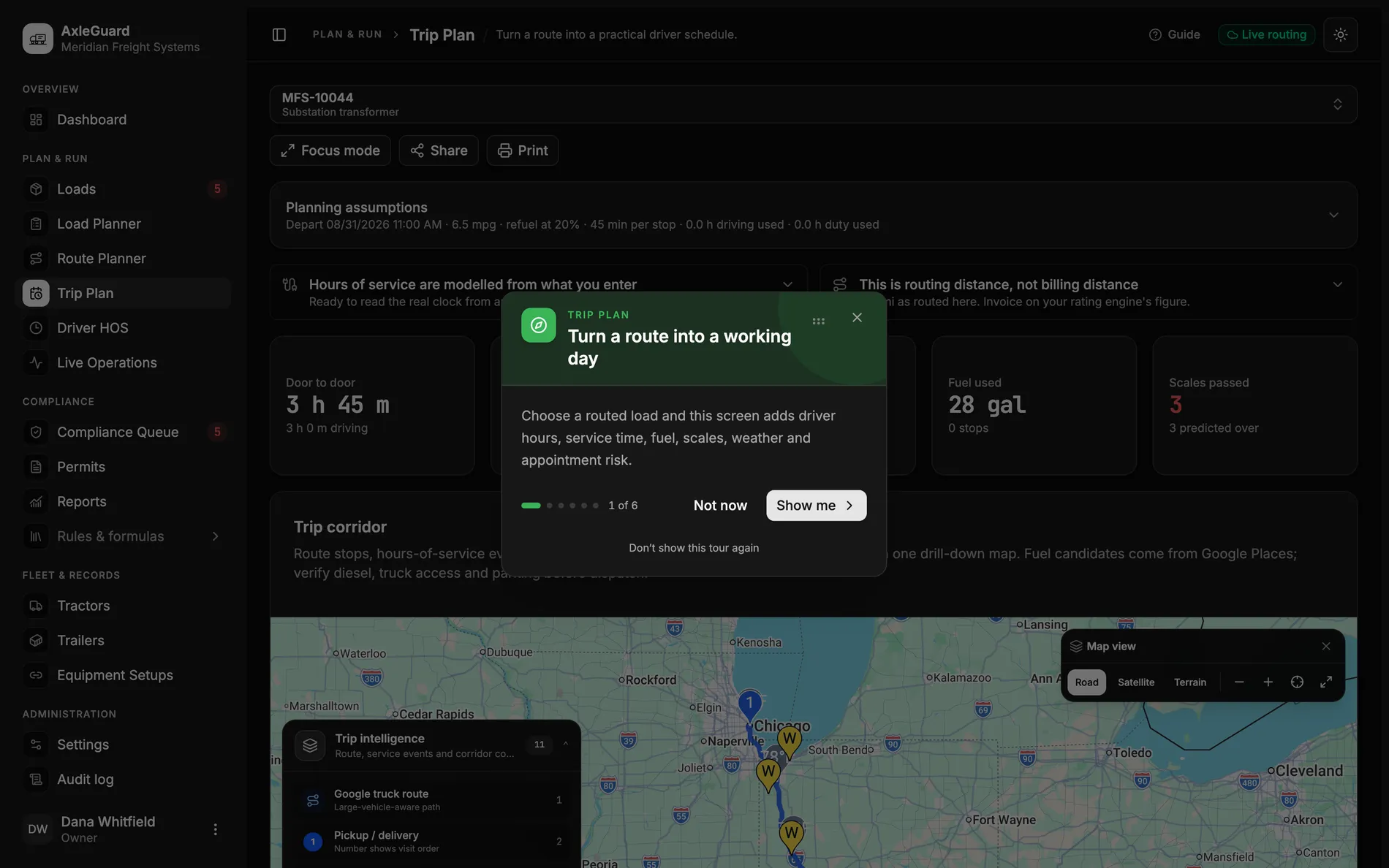Go to Loads in the sidebar

123,189
